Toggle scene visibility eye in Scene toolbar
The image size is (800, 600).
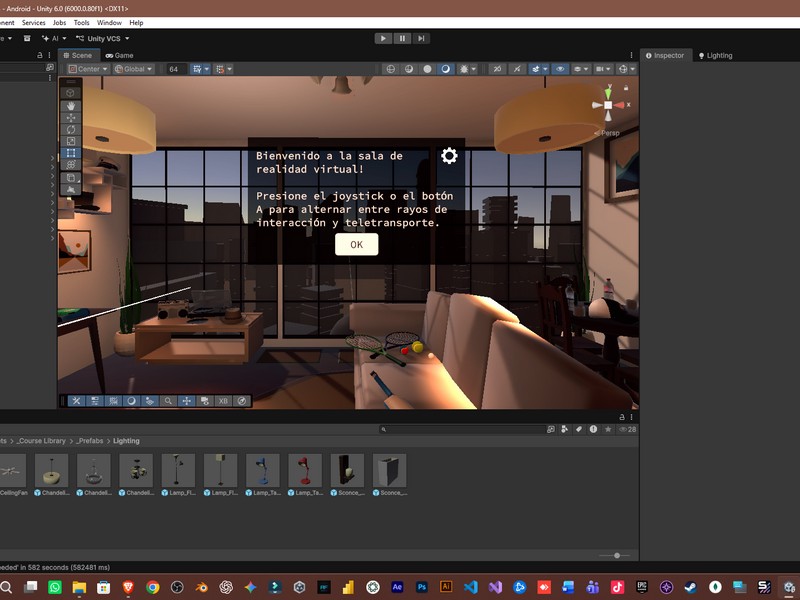(x=560, y=69)
